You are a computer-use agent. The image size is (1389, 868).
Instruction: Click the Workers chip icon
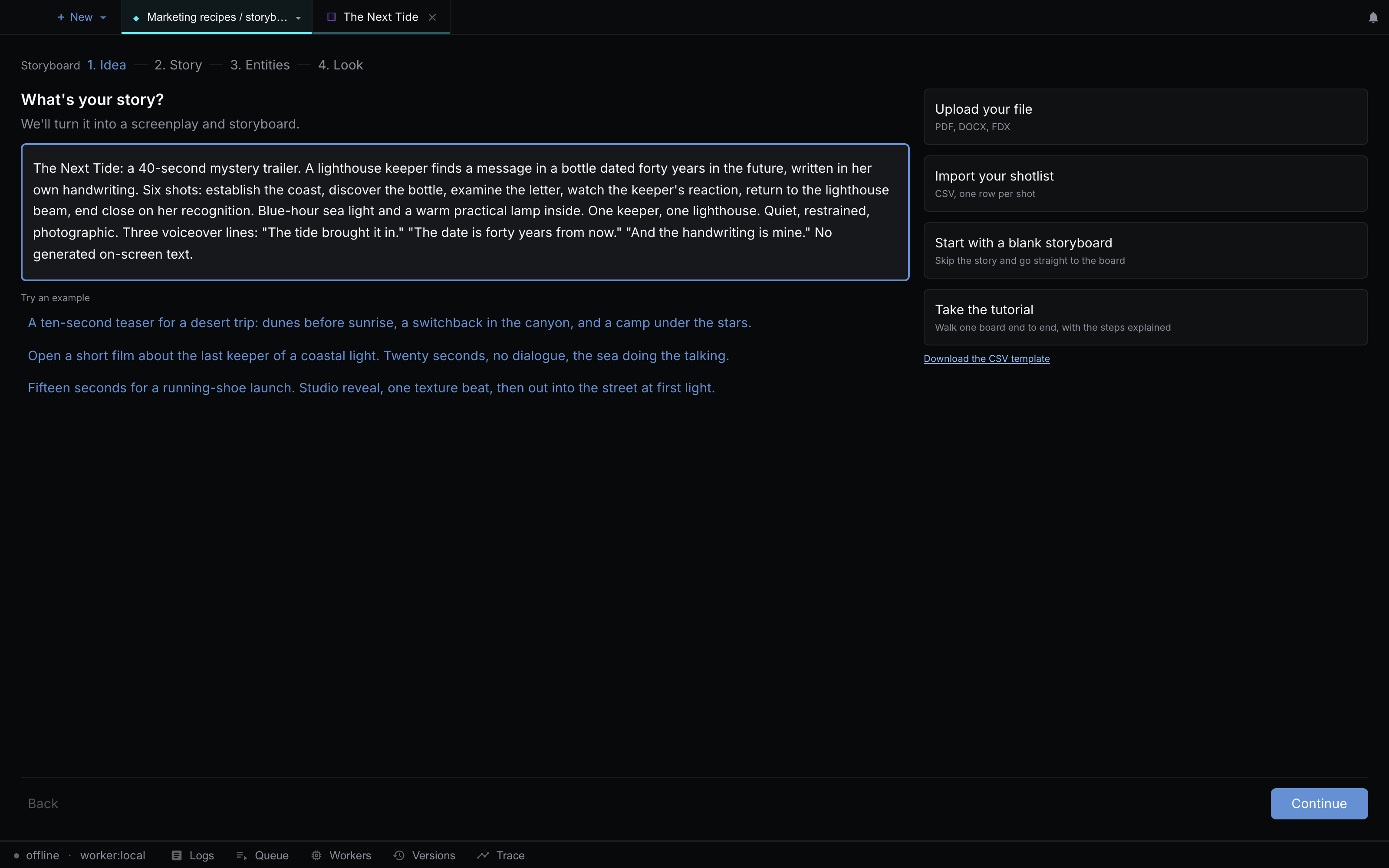pos(316,855)
